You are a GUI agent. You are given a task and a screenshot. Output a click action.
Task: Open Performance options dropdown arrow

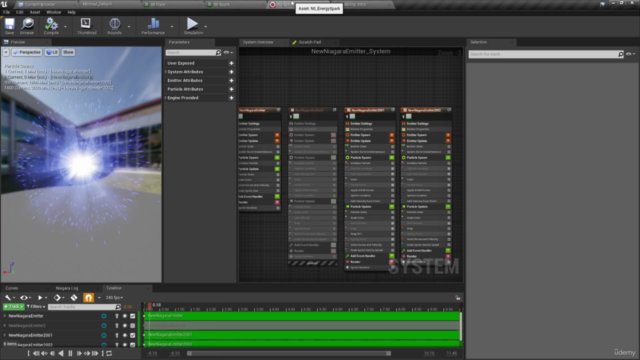(x=172, y=27)
